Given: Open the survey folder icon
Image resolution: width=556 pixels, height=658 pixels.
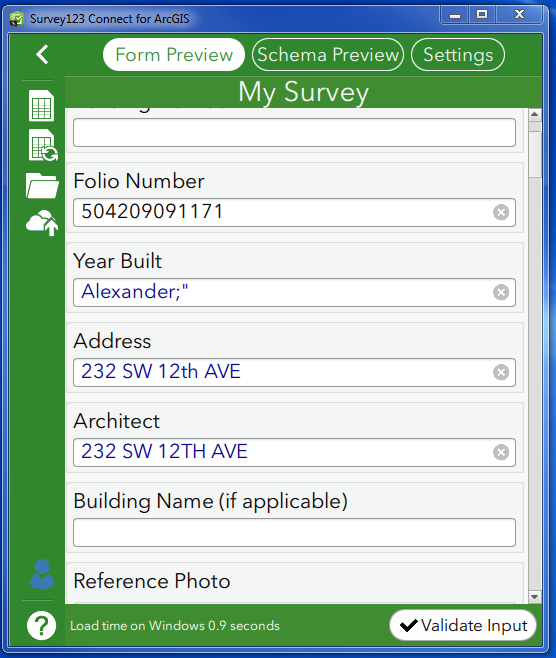Looking at the screenshot, I should (x=42, y=185).
